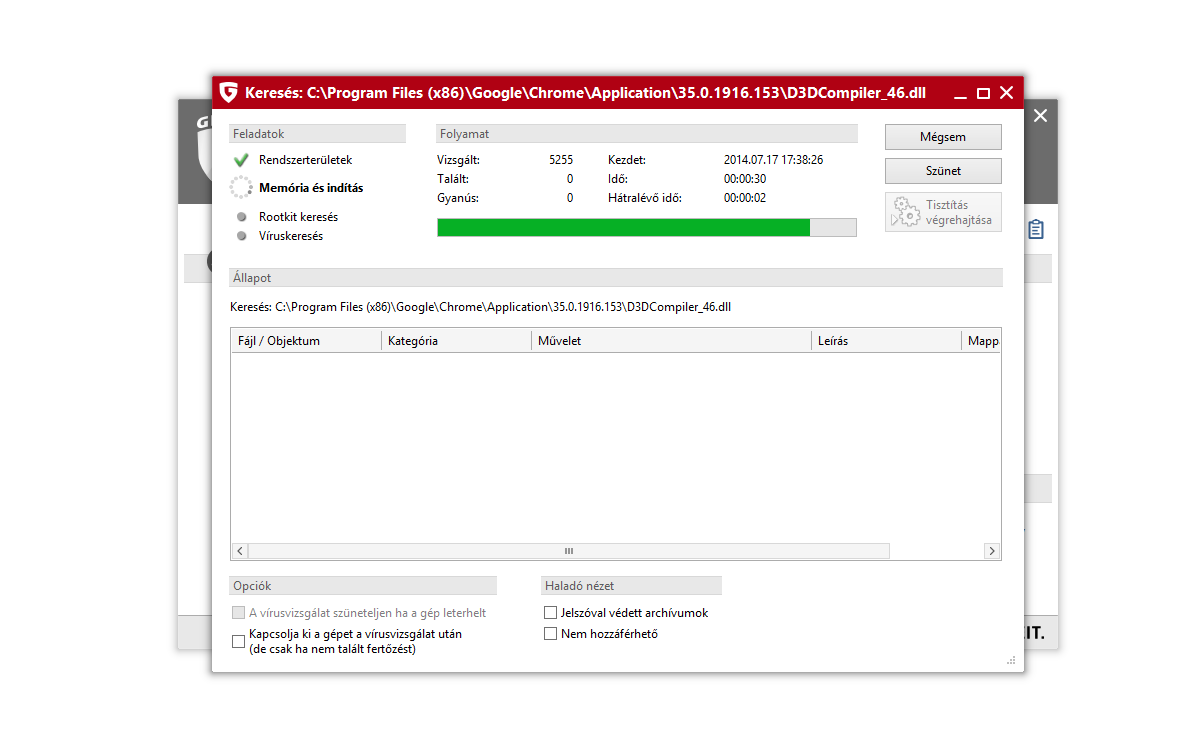Click the green checkmark beside Rendszerterületek
This screenshot has height=750, width=1200.
(x=240, y=160)
